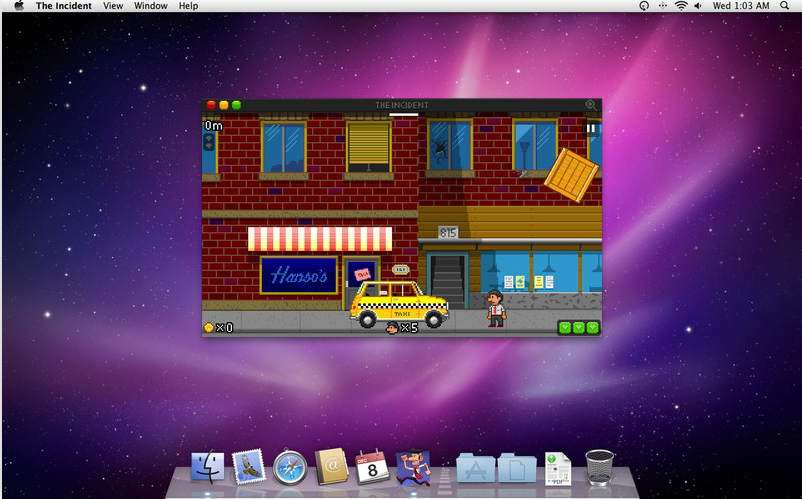Viewport: 802px width, 499px height.
Task: Click the floating TAXI sign above the cab
Action: tap(400, 269)
